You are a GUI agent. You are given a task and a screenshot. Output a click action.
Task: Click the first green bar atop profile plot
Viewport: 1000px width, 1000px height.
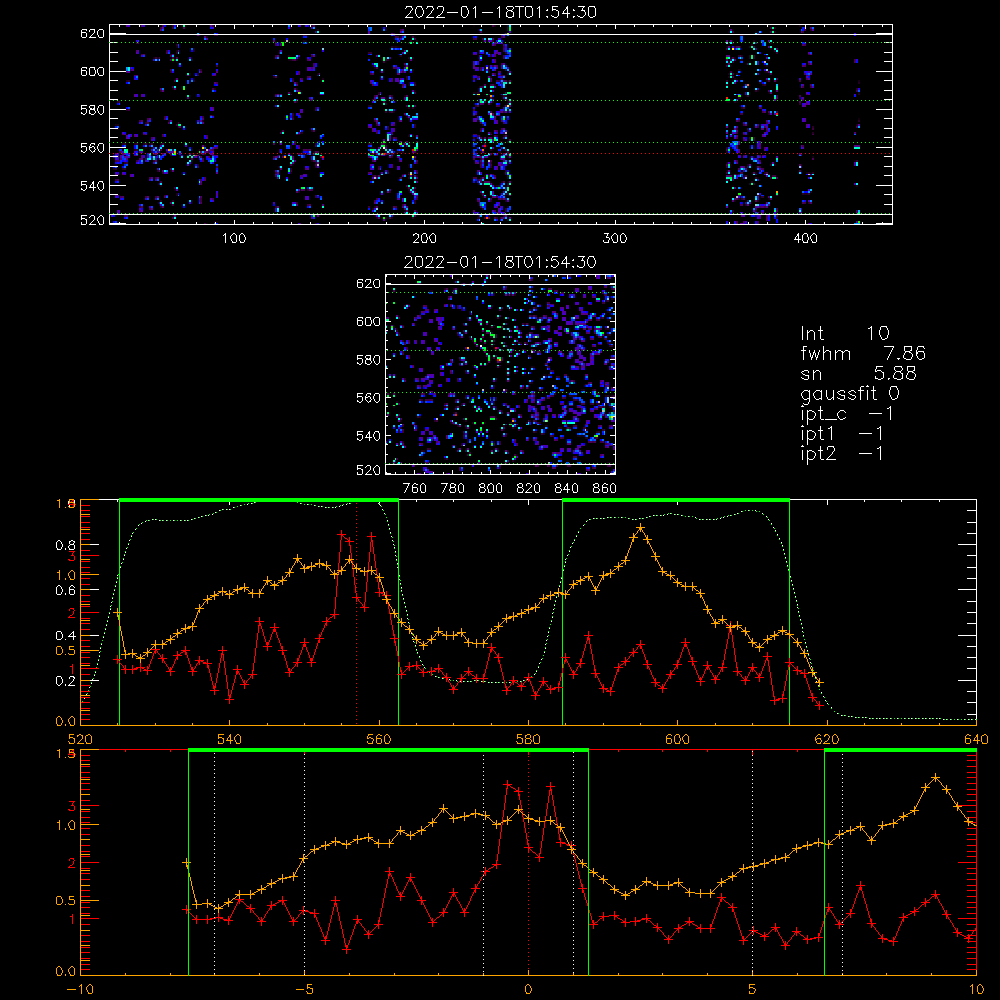pyautogui.click(x=259, y=501)
